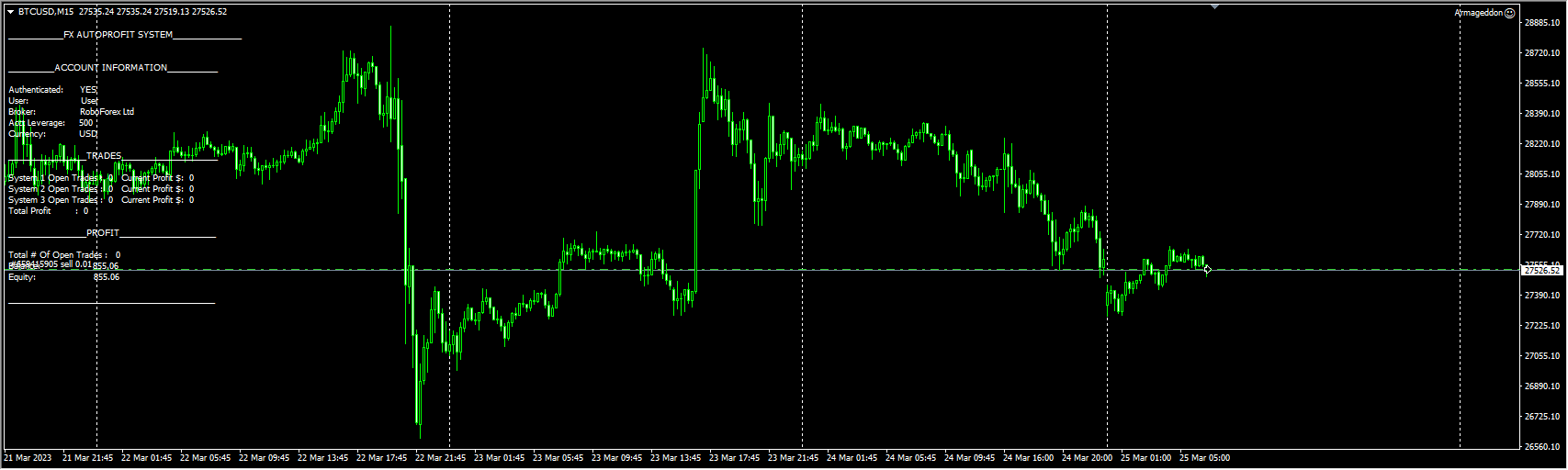The width and height of the screenshot is (1568, 470).
Task: Click the 21 Mar 2023 time axis label
Action: click(28, 457)
